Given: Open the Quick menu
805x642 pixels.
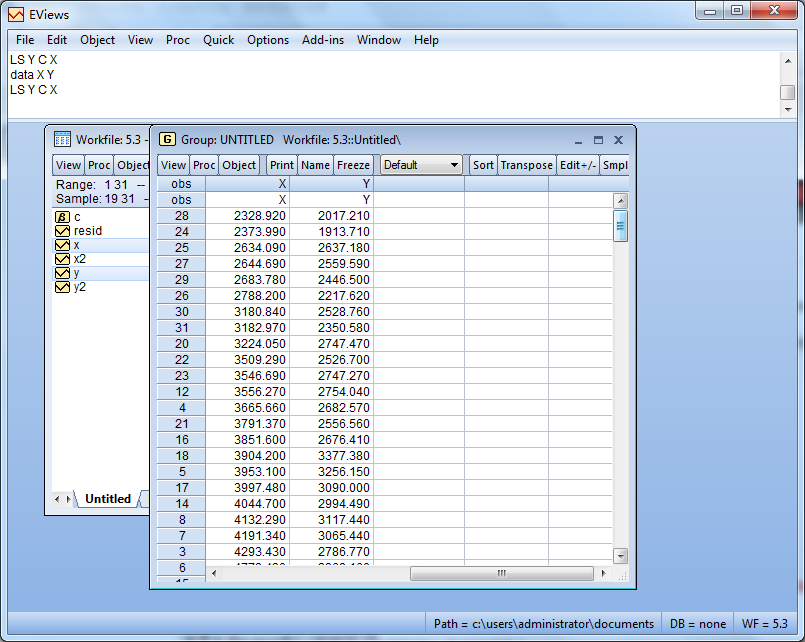Looking at the screenshot, I should click(218, 40).
